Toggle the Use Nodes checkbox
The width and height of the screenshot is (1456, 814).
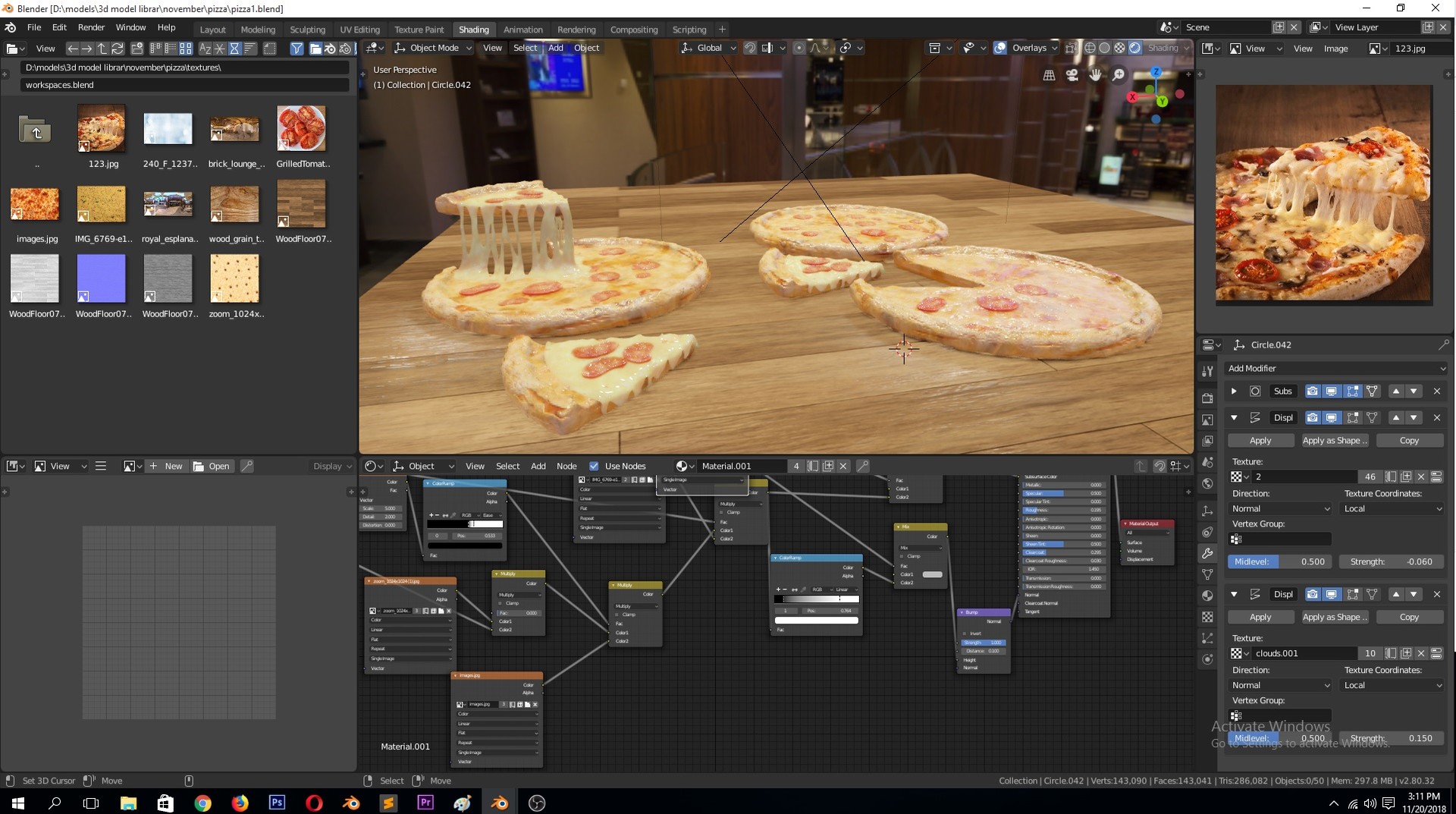(595, 466)
